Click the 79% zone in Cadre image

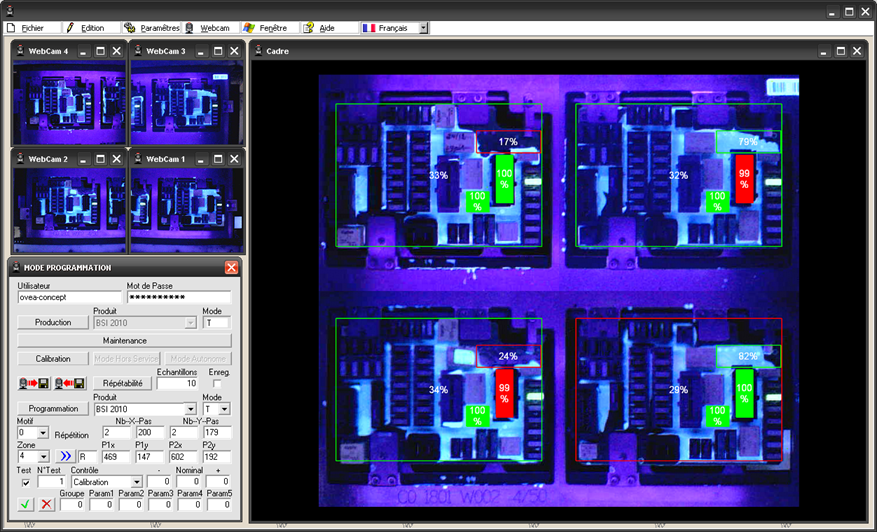tap(748, 142)
